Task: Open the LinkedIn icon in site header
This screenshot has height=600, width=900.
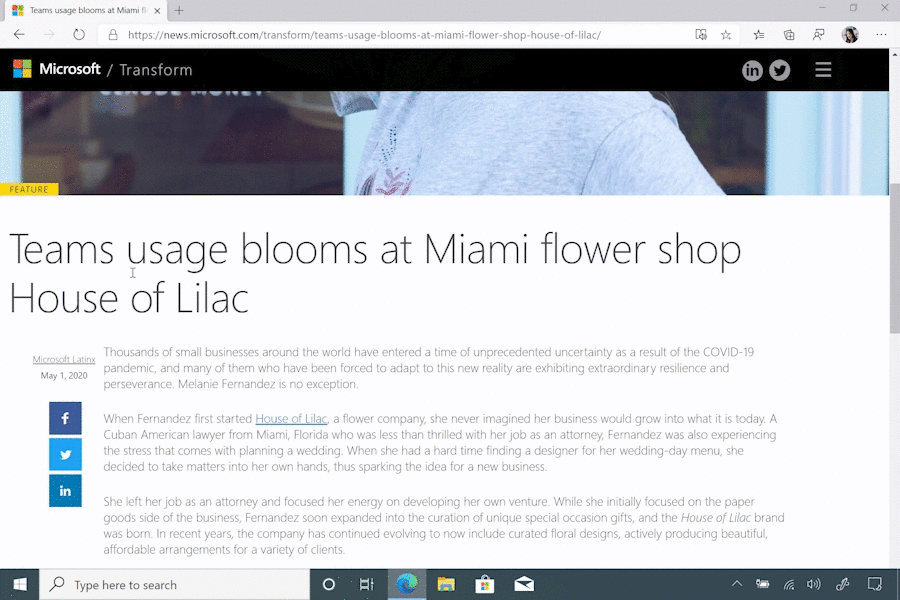Action: (x=752, y=70)
